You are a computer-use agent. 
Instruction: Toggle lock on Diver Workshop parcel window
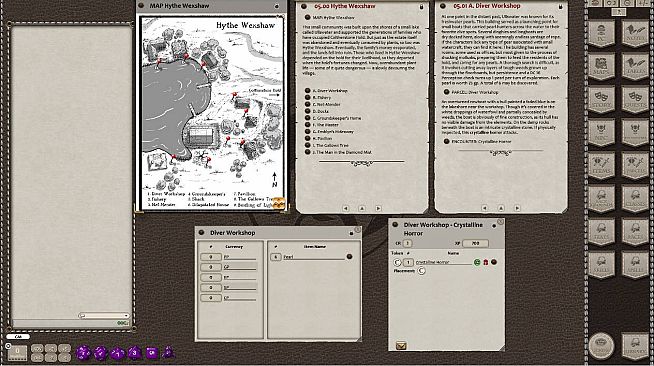tap(351, 233)
